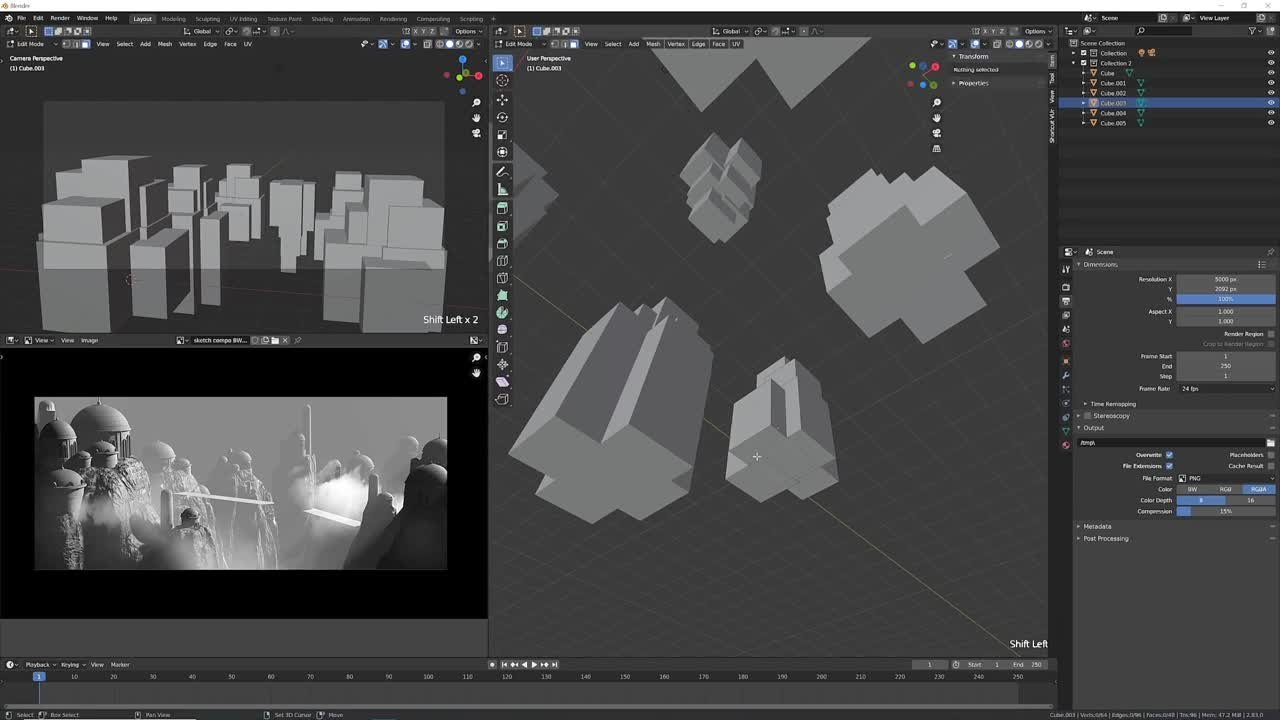Open the Mesh menu in right viewport
Image resolution: width=1280 pixels, height=720 pixels.
(653, 44)
